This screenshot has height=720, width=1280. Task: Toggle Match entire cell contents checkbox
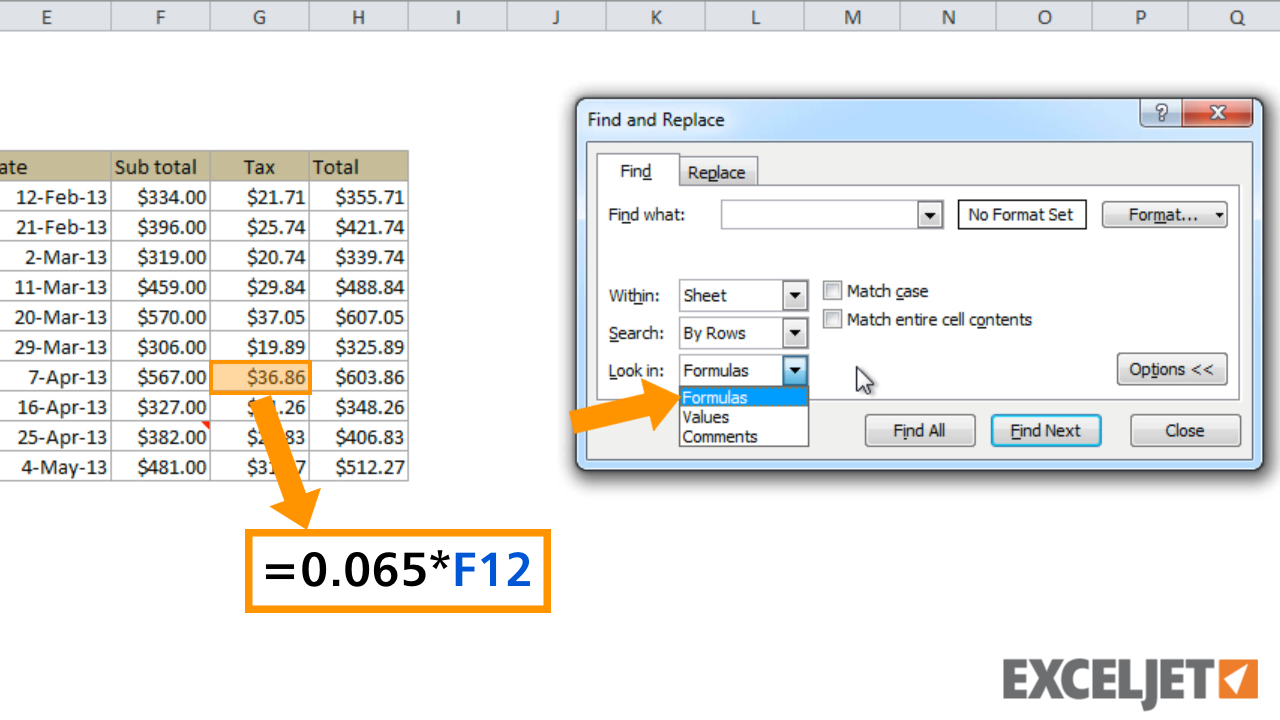point(832,320)
